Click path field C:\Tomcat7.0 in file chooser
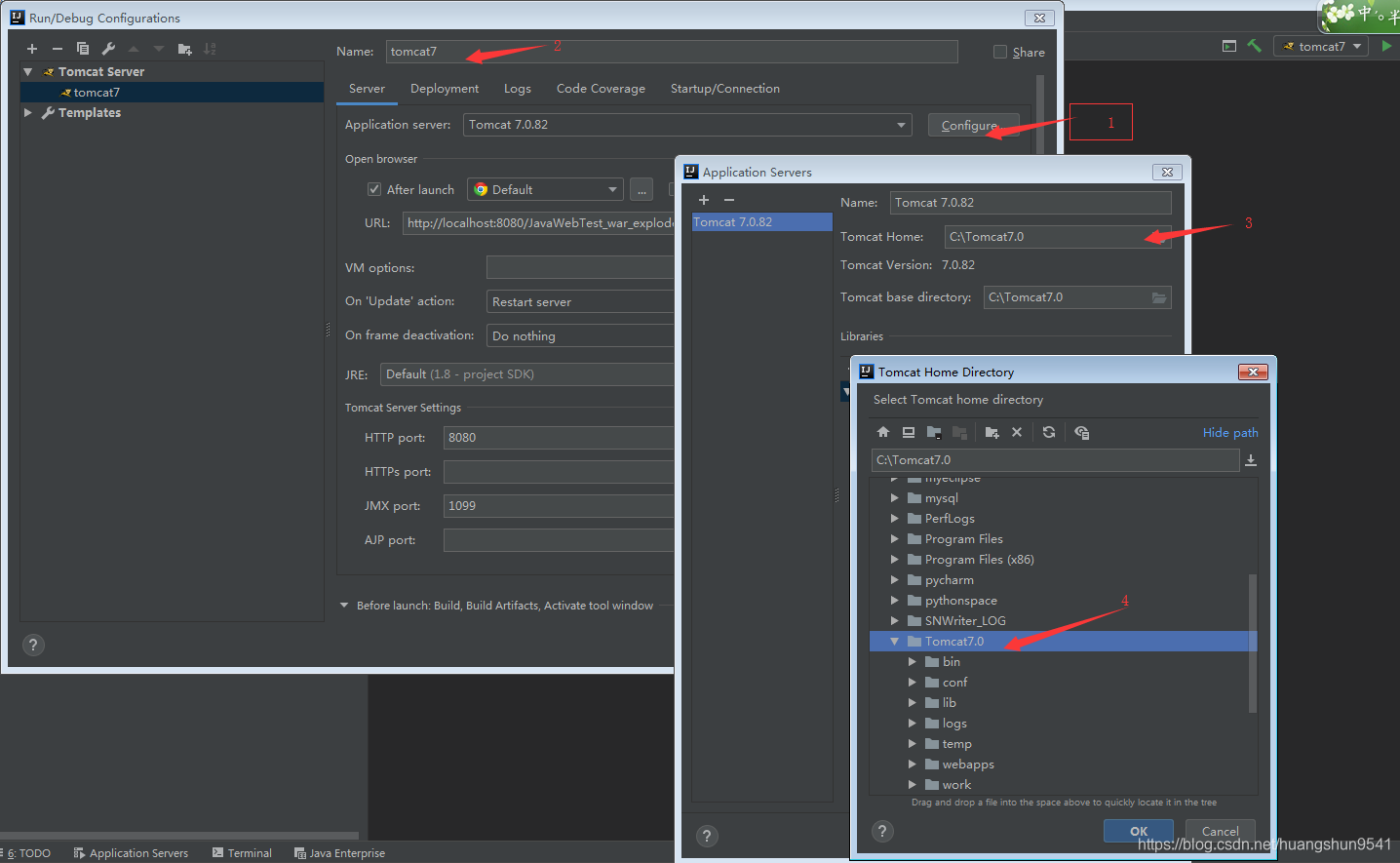 click(1055, 460)
